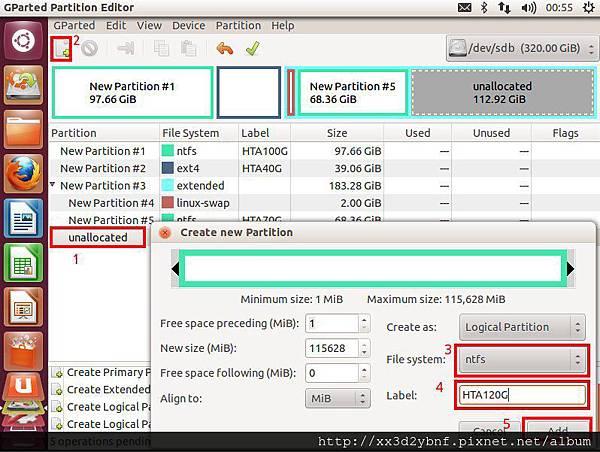Click the Free space following spinner arrows
The width and height of the screenshot is (600, 452).
click(364, 373)
